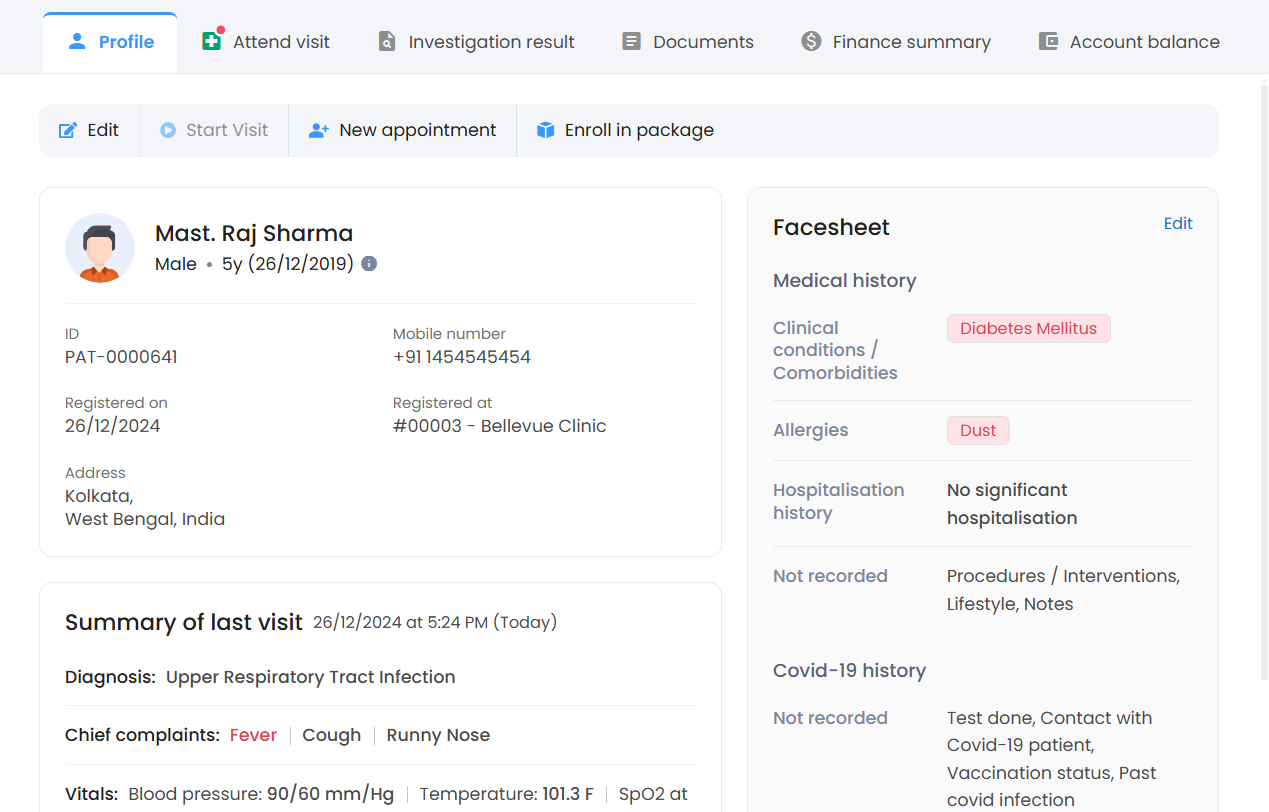Edit the Facesheet via Edit link

pos(1177,224)
